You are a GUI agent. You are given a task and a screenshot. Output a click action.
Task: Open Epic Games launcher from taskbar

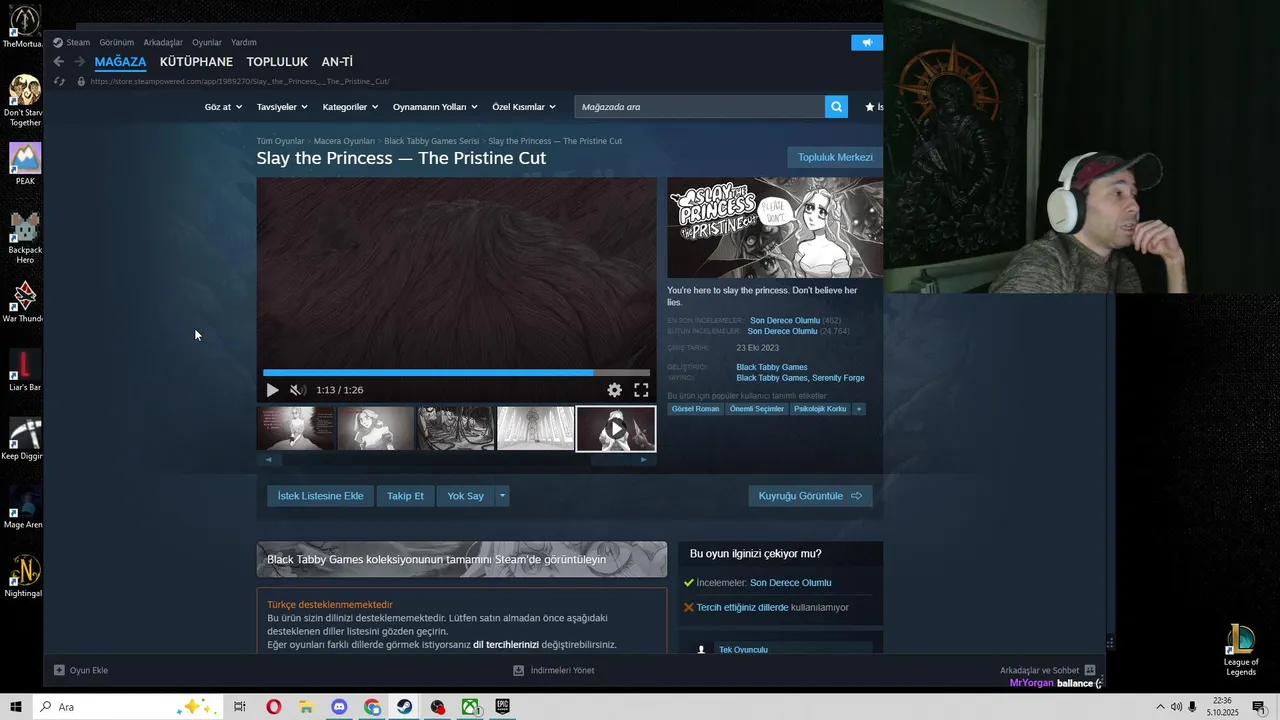[x=502, y=707]
